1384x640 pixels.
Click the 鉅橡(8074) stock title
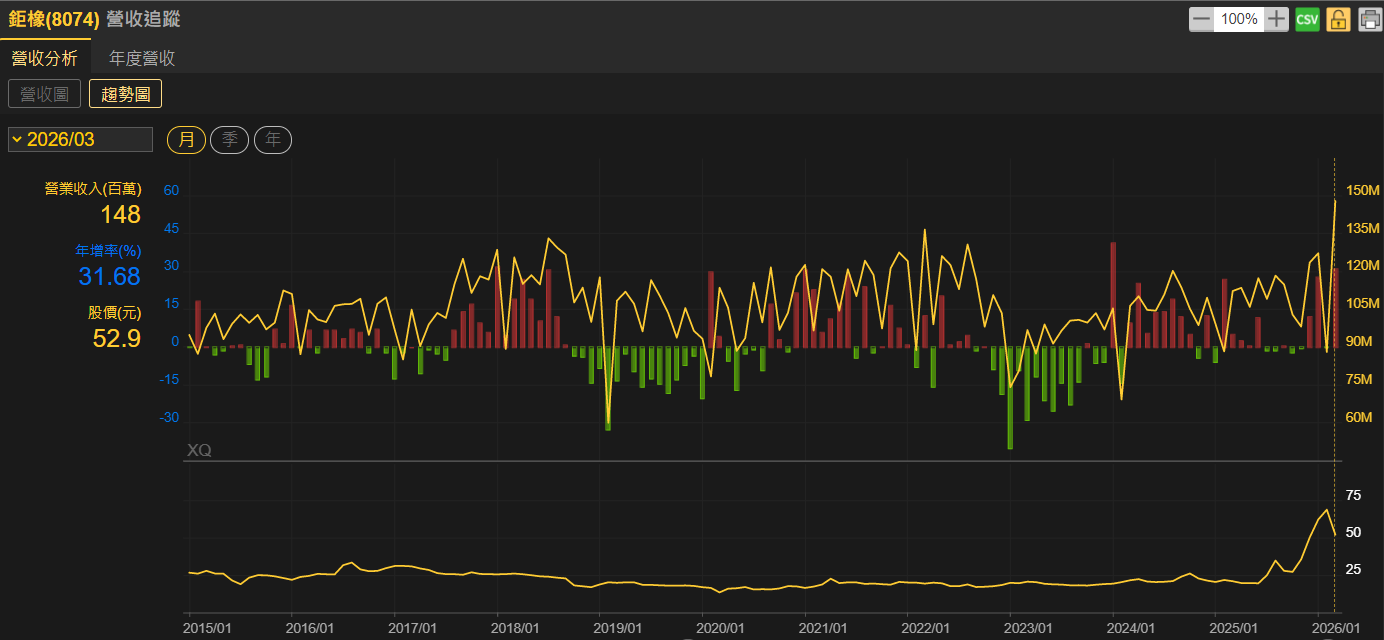pyautogui.click(x=54, y=19)
